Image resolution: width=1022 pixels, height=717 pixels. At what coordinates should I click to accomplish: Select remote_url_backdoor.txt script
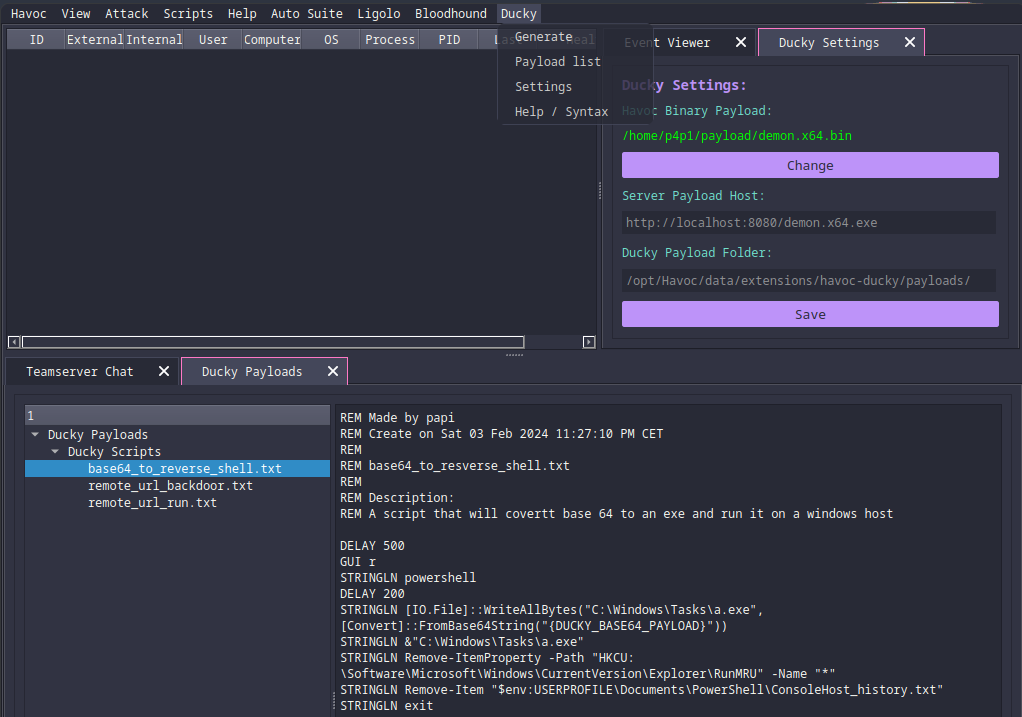click(170, 486)
